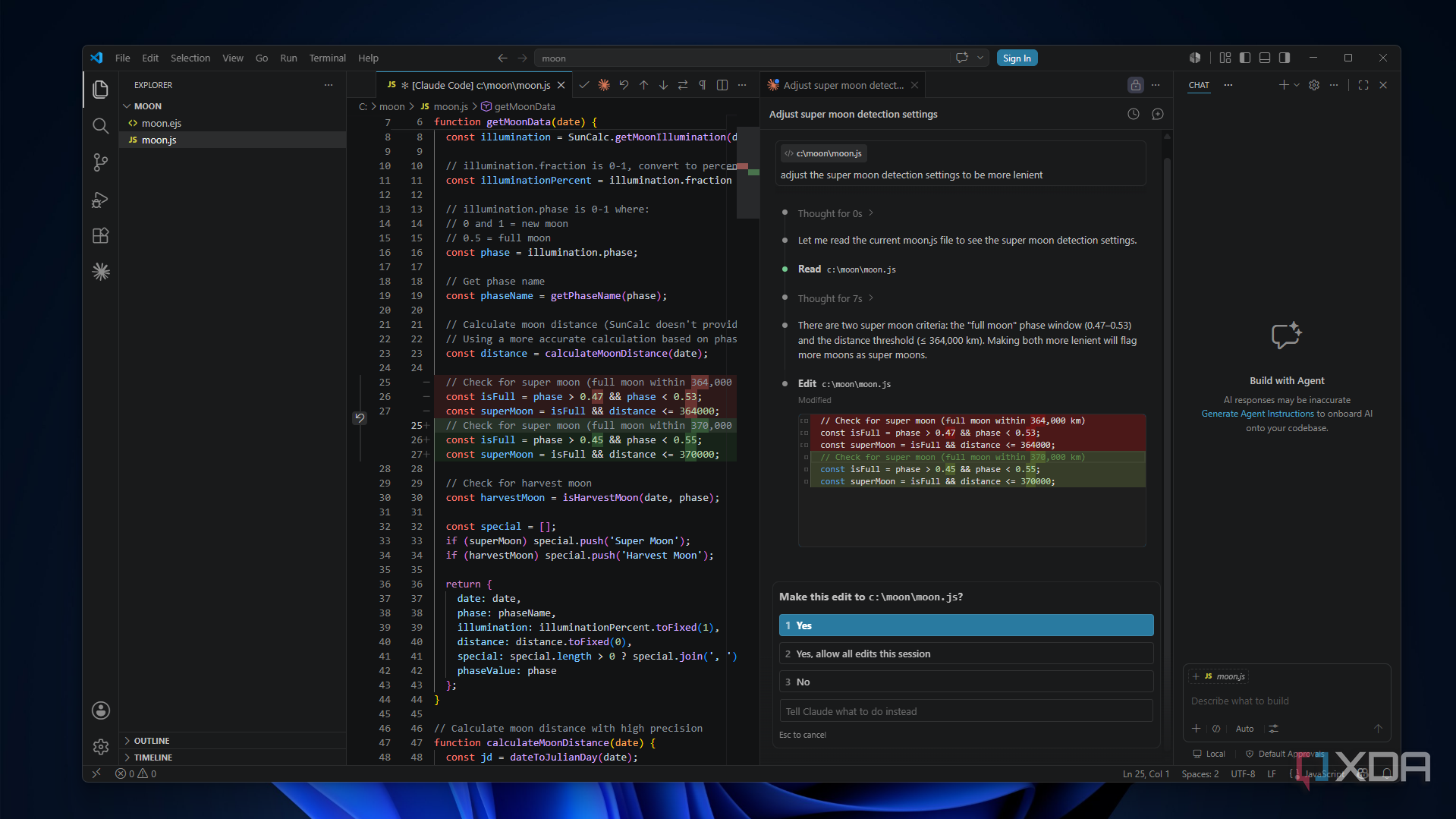This screenshot has width=1456, height=819.
Task: Toggle whitespace display with pilcrow icon
Action: [x=703, y=85]
